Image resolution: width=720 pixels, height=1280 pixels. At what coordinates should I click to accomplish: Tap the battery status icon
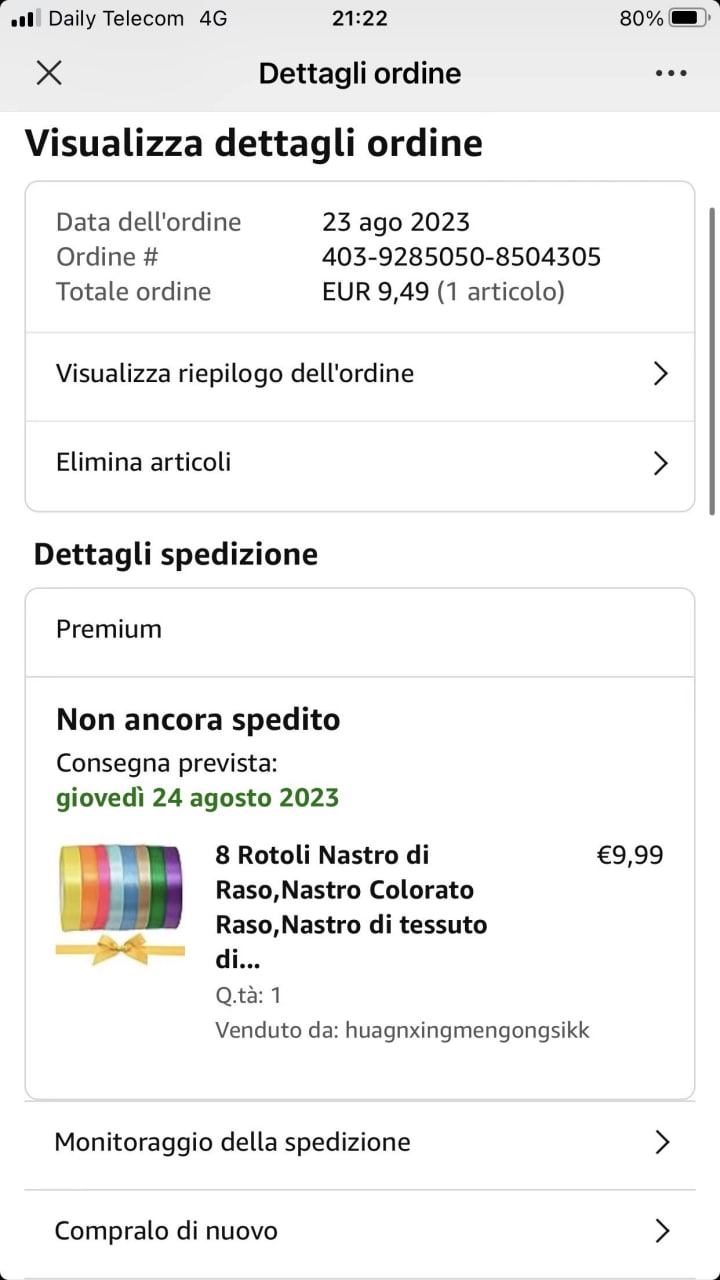(690, 18)
